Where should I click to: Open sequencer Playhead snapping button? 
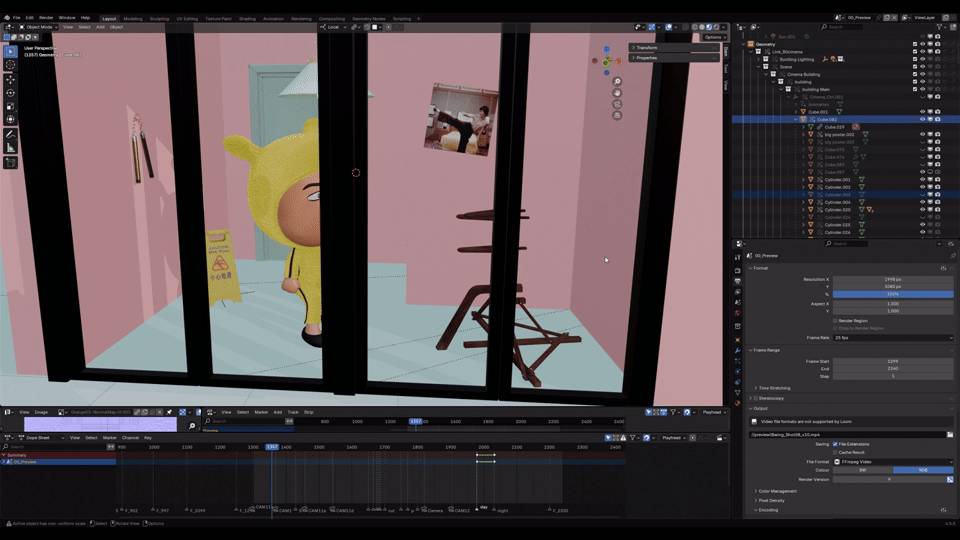[713, 412]
